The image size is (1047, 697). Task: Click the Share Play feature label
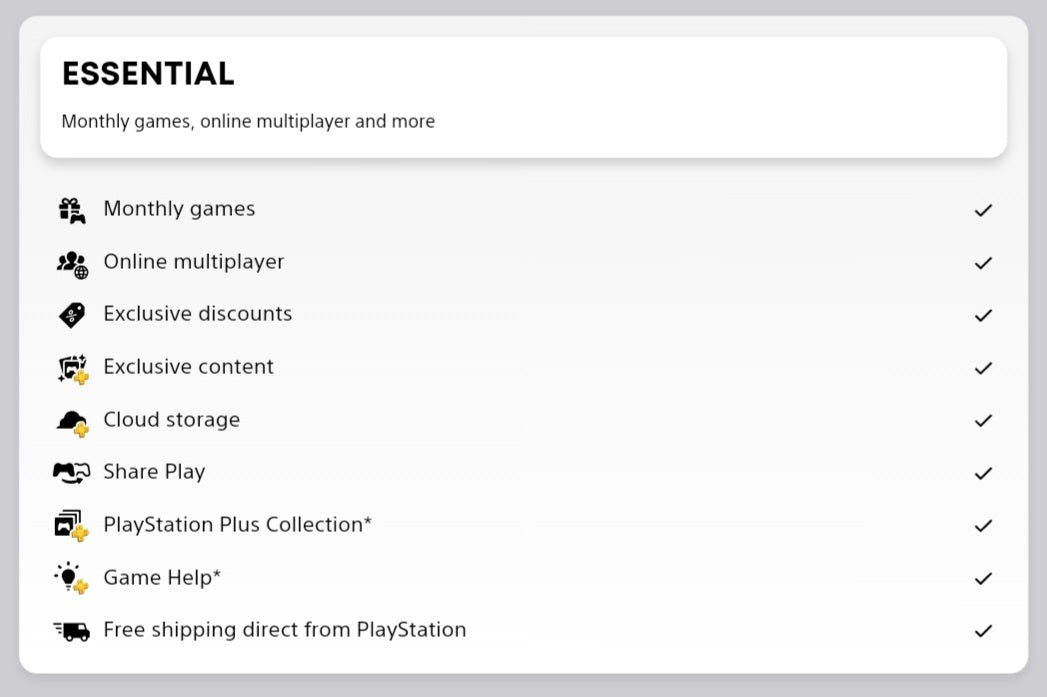click(x=154, y=472)
